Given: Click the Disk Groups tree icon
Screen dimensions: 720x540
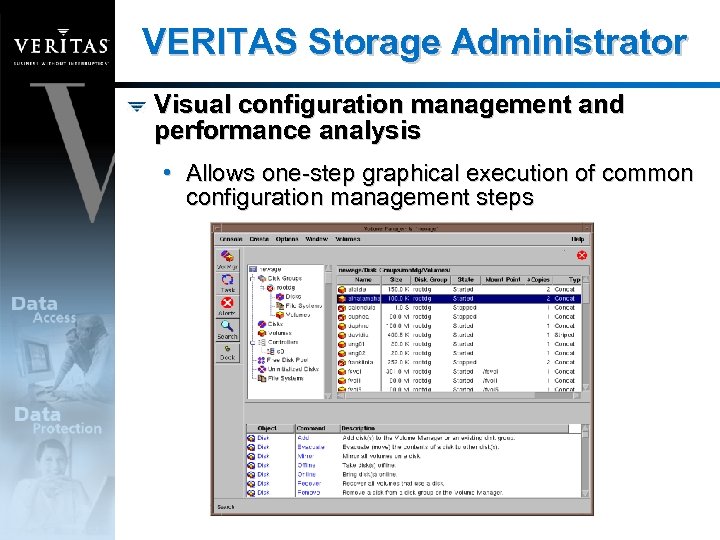Looking at the screenshot, I should [x=262, y=278].
